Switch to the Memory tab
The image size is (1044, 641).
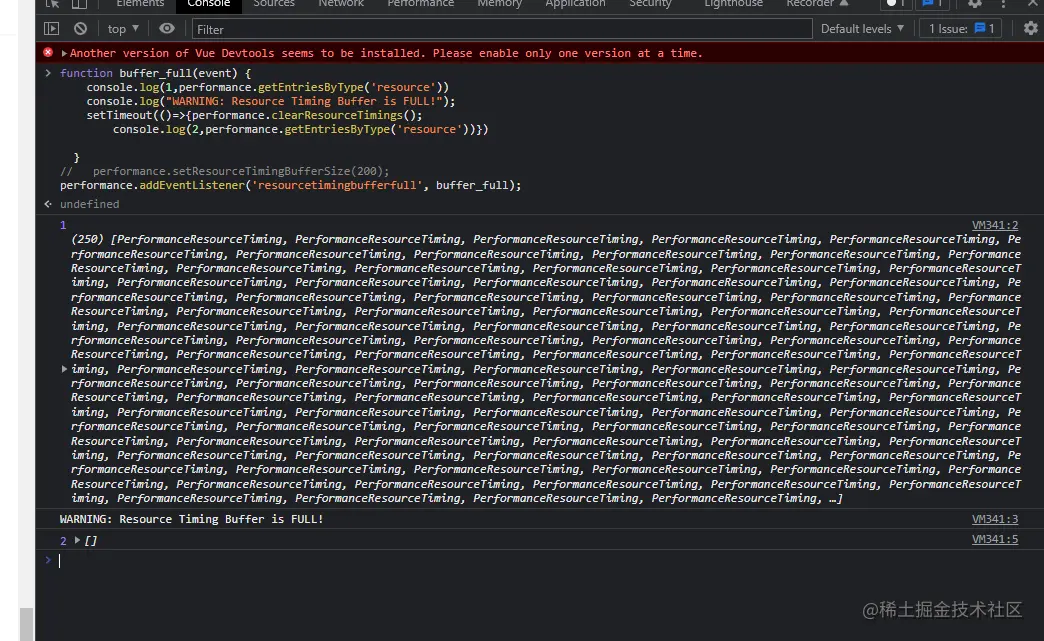tap(499, 4)
